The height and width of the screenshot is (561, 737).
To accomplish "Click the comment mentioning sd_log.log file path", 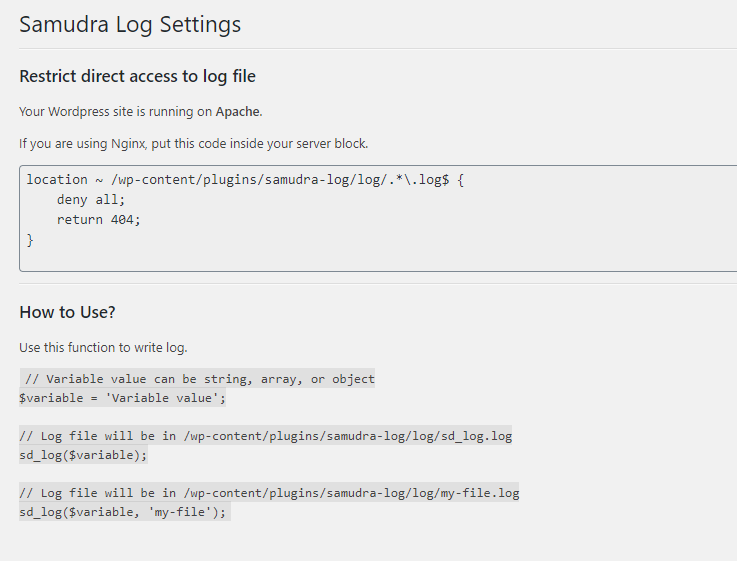I will tap(265, 436).
